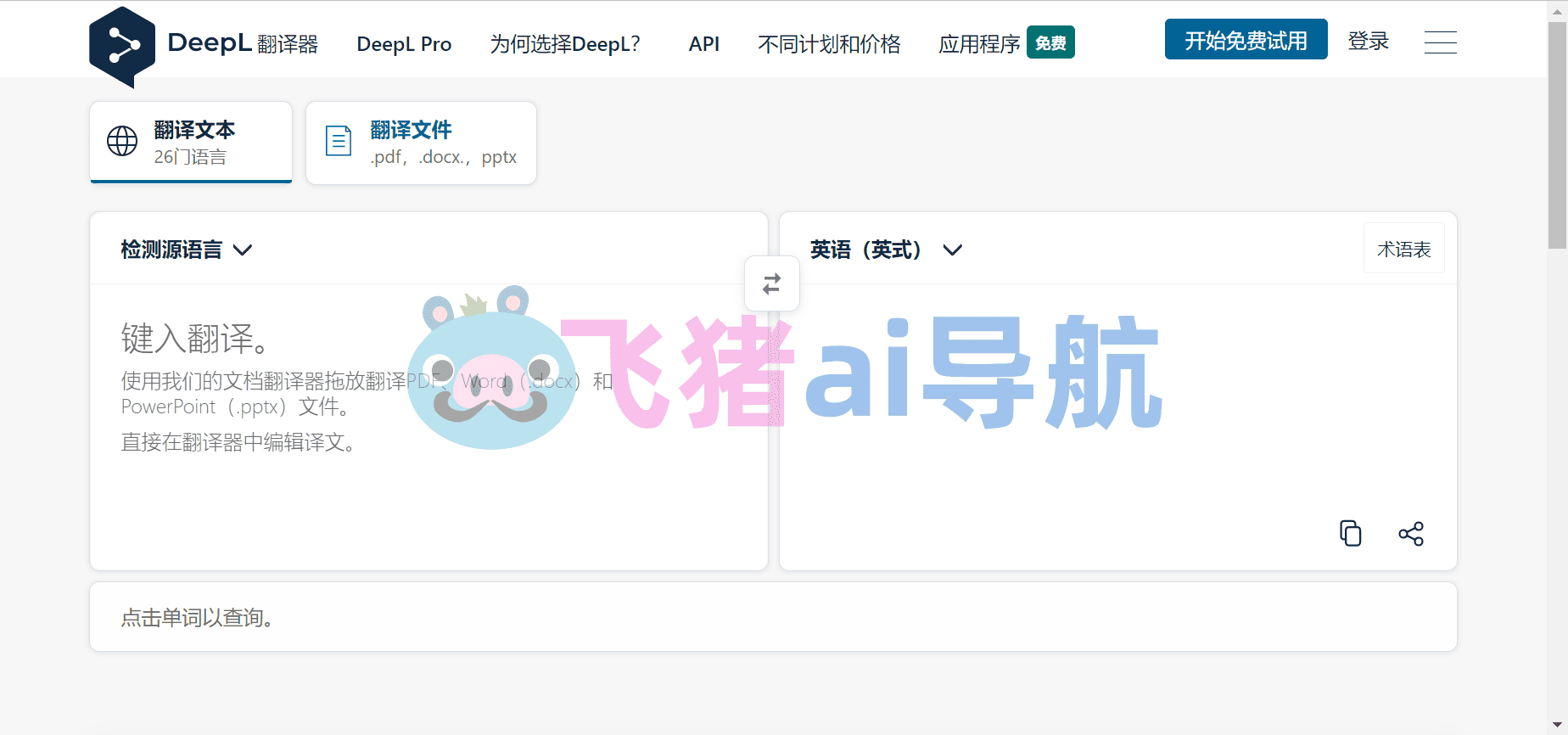
Task: Click the DeepL hexagon logo
Action: (122, 47)
